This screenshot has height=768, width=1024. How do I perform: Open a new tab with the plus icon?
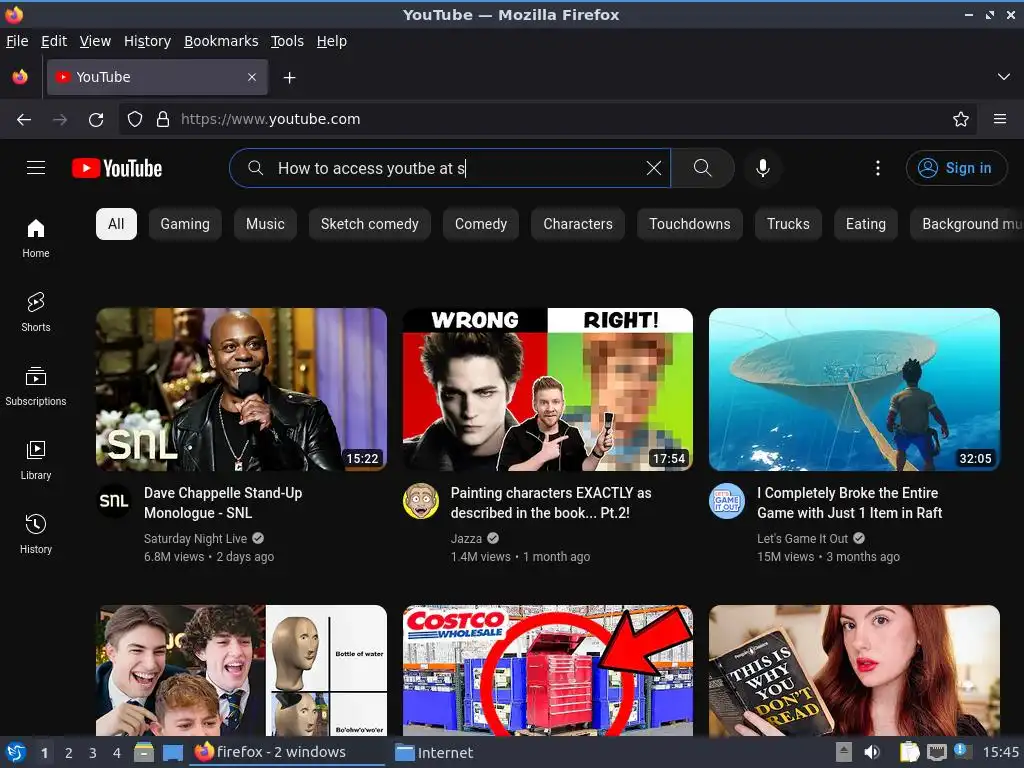pos(289,78)
